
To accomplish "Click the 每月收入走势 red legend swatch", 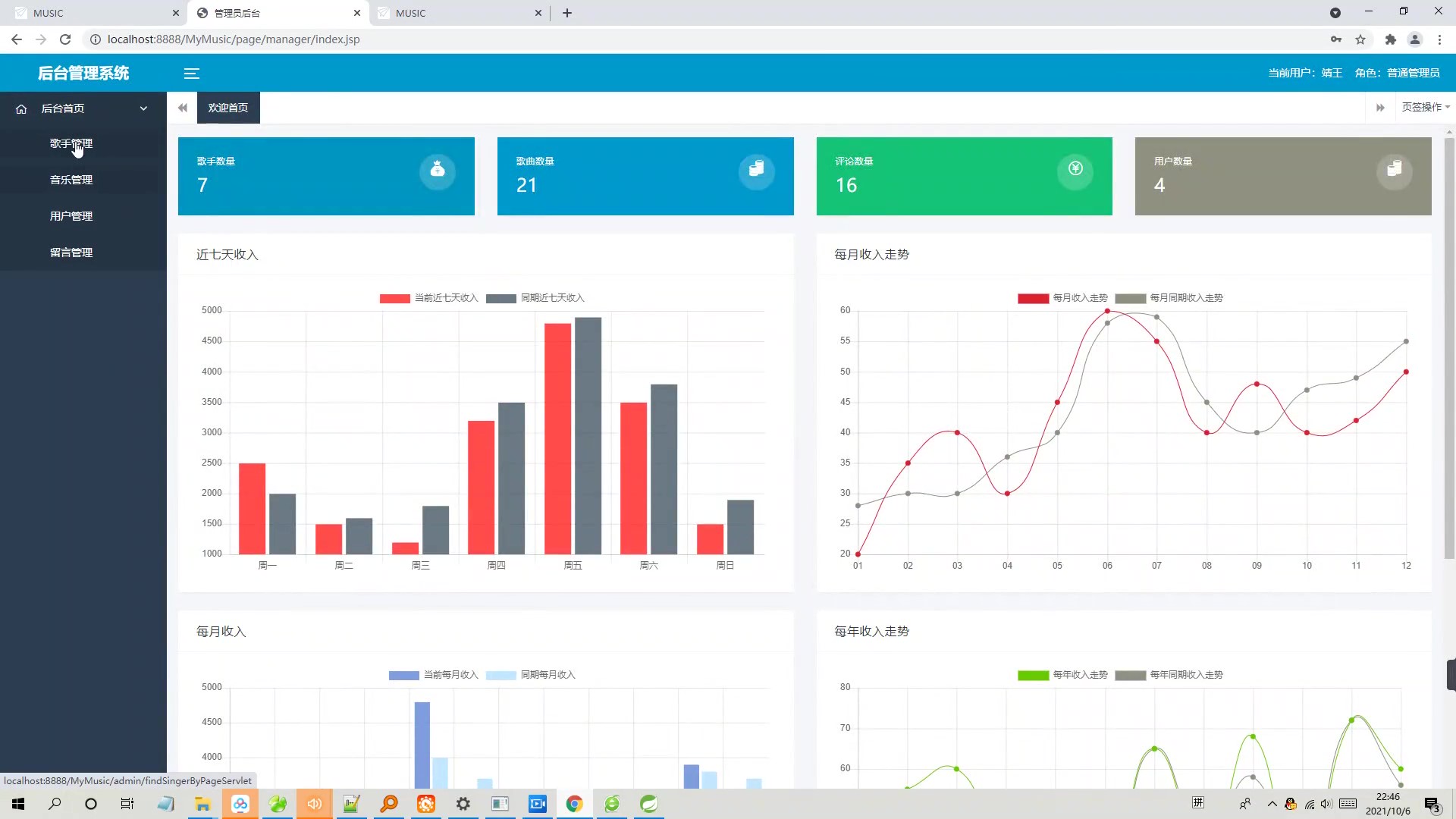I will tap(1033, 299).
